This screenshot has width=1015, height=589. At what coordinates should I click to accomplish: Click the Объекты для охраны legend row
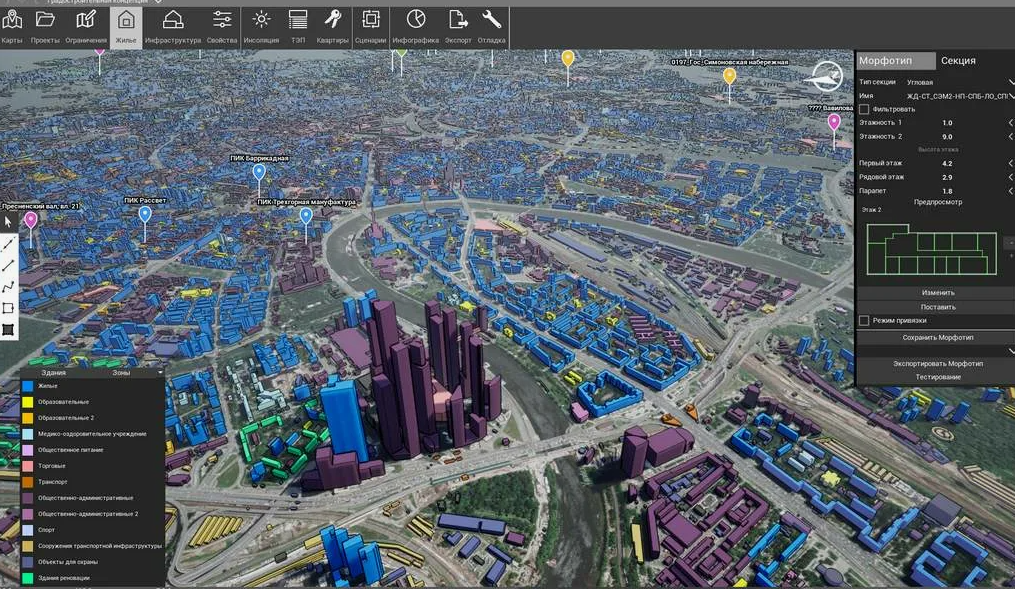coord(92,562)
